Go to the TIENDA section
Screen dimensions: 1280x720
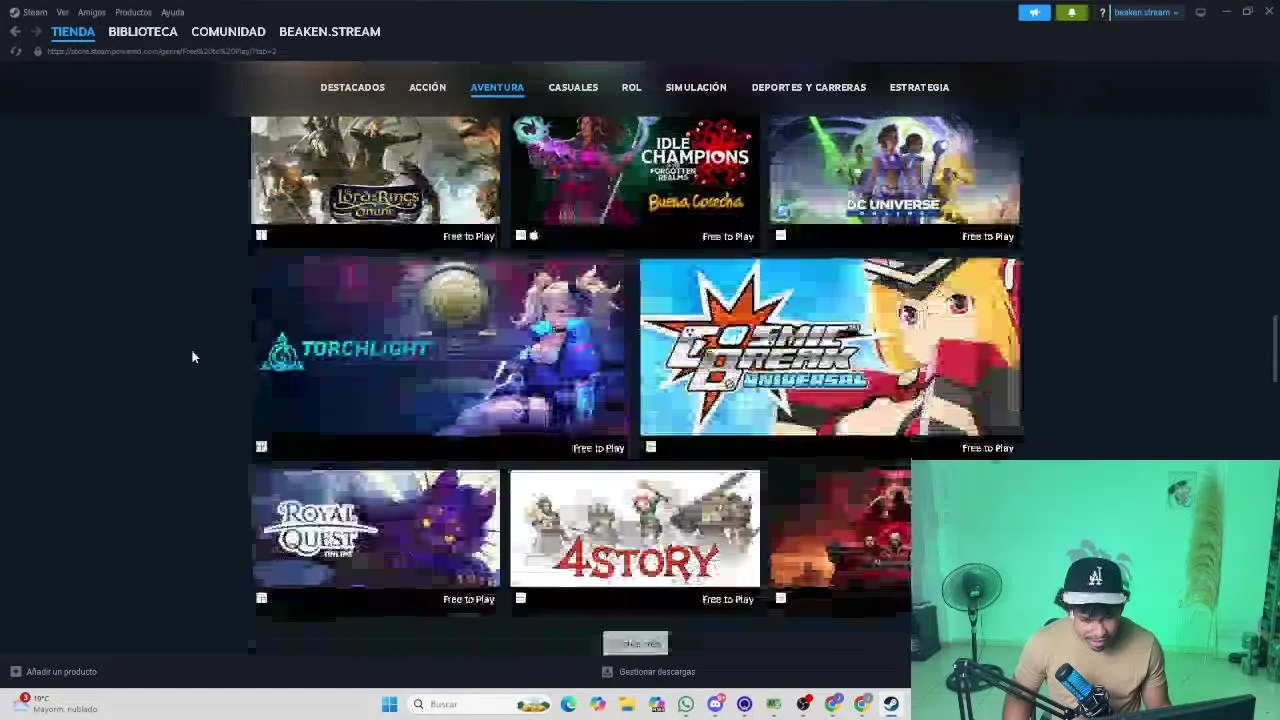point(73,32)
